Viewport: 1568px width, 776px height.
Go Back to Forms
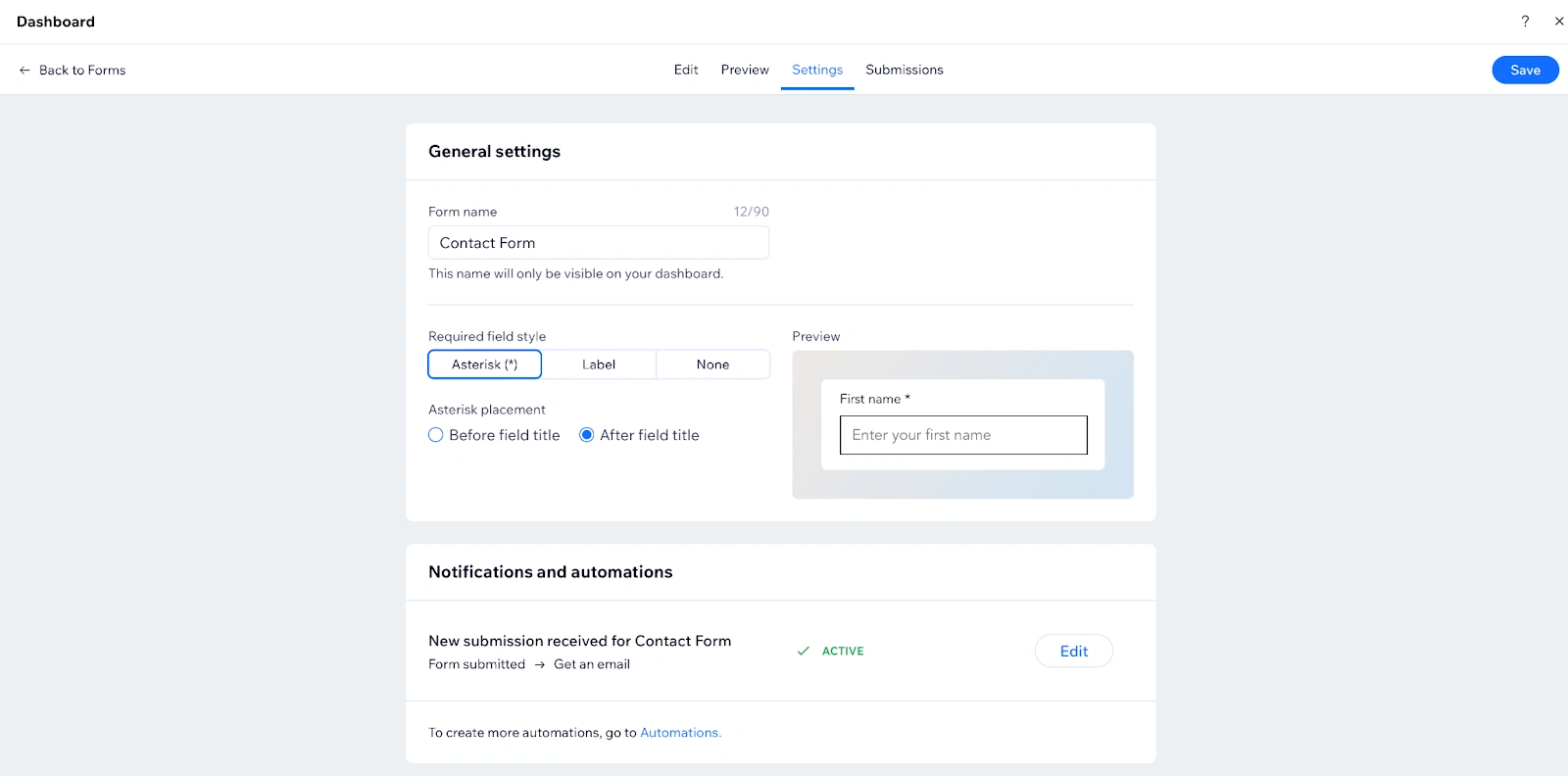coord(82,71)
